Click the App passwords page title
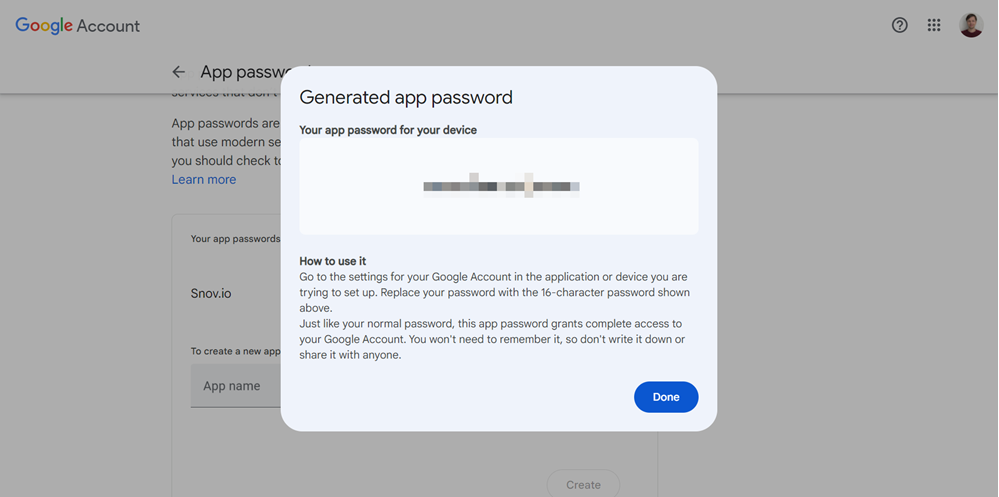999x497 pixels. point(241,72)
